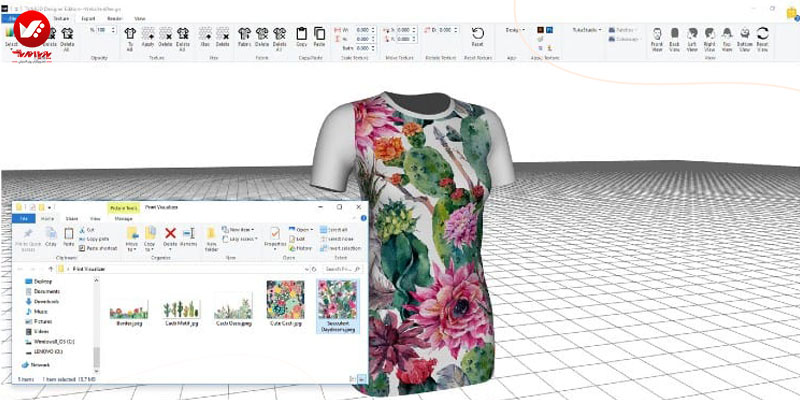Switch to Back View

674,39
